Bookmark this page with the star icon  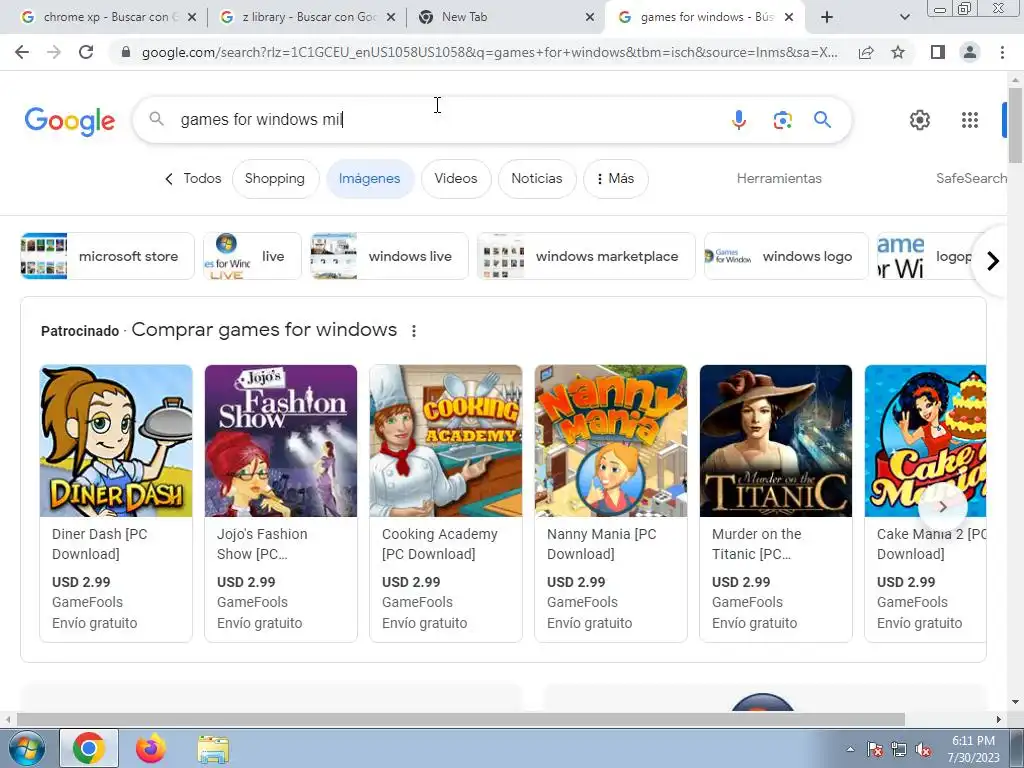(898, 52)
